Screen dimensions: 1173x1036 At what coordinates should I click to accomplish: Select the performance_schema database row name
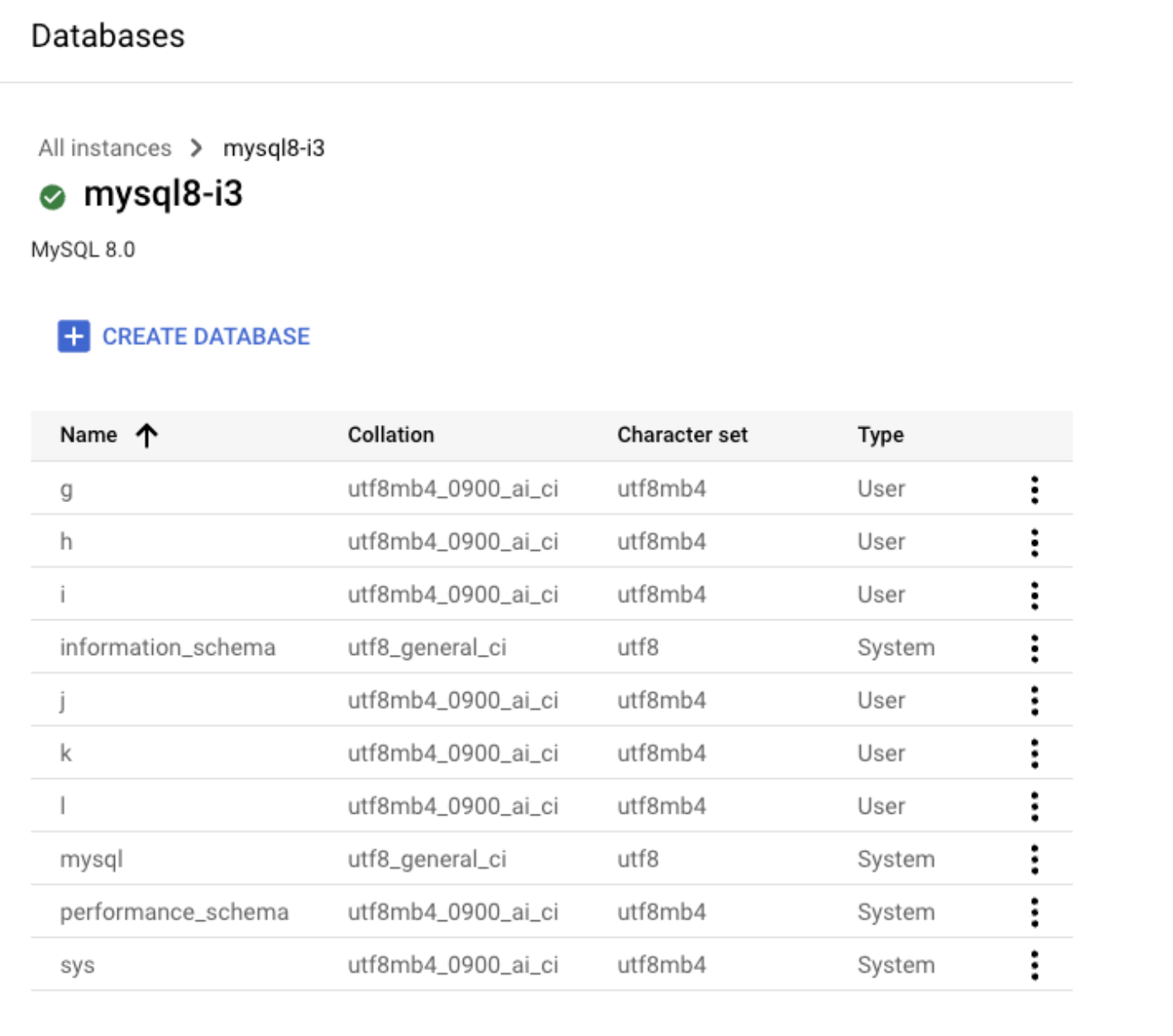(x=174, y=913)
